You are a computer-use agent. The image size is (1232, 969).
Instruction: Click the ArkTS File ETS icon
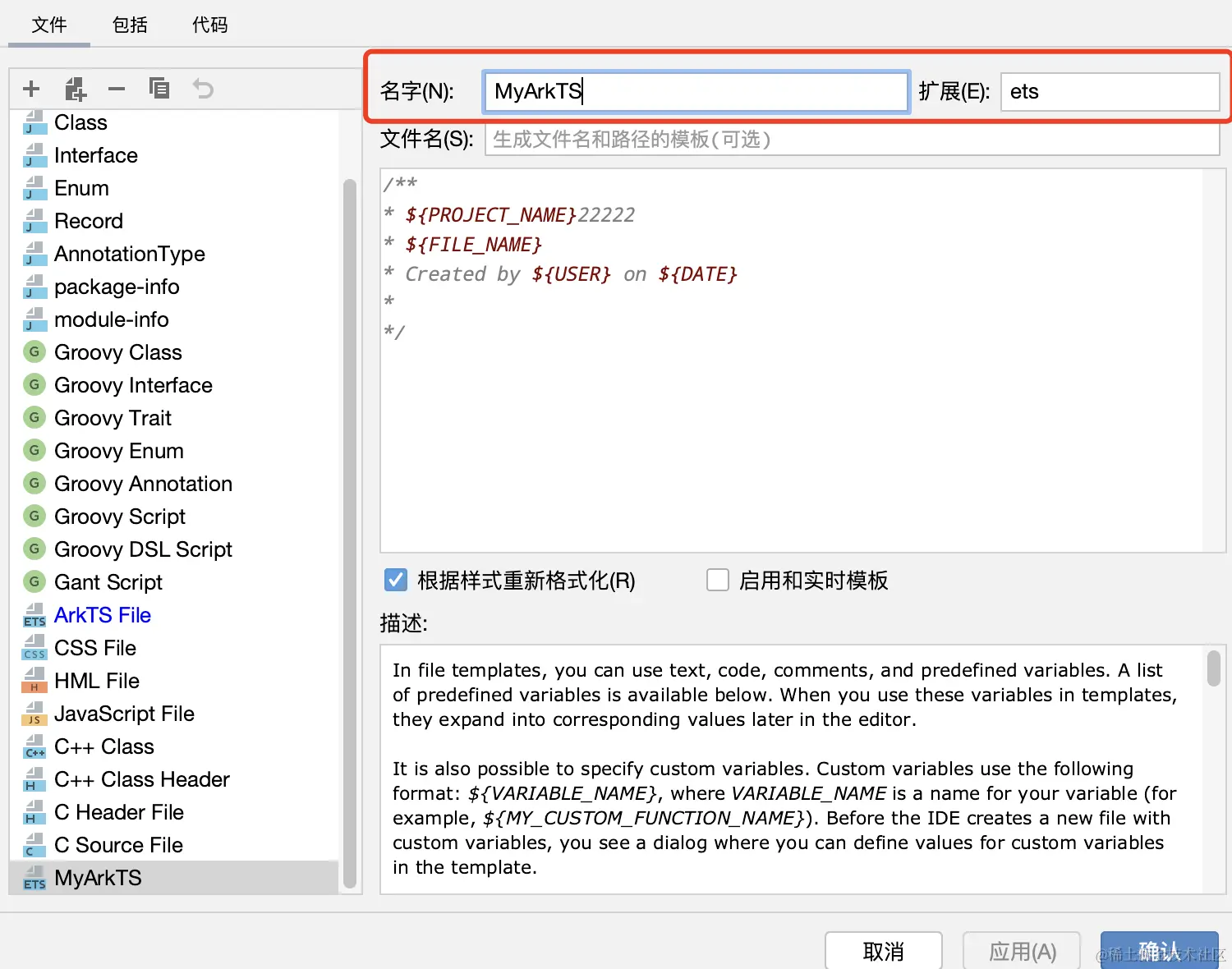click(34, 615)
